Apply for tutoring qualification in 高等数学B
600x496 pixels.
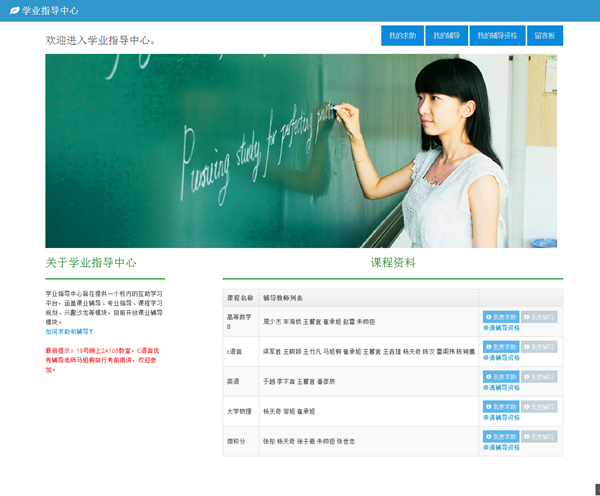501,328
